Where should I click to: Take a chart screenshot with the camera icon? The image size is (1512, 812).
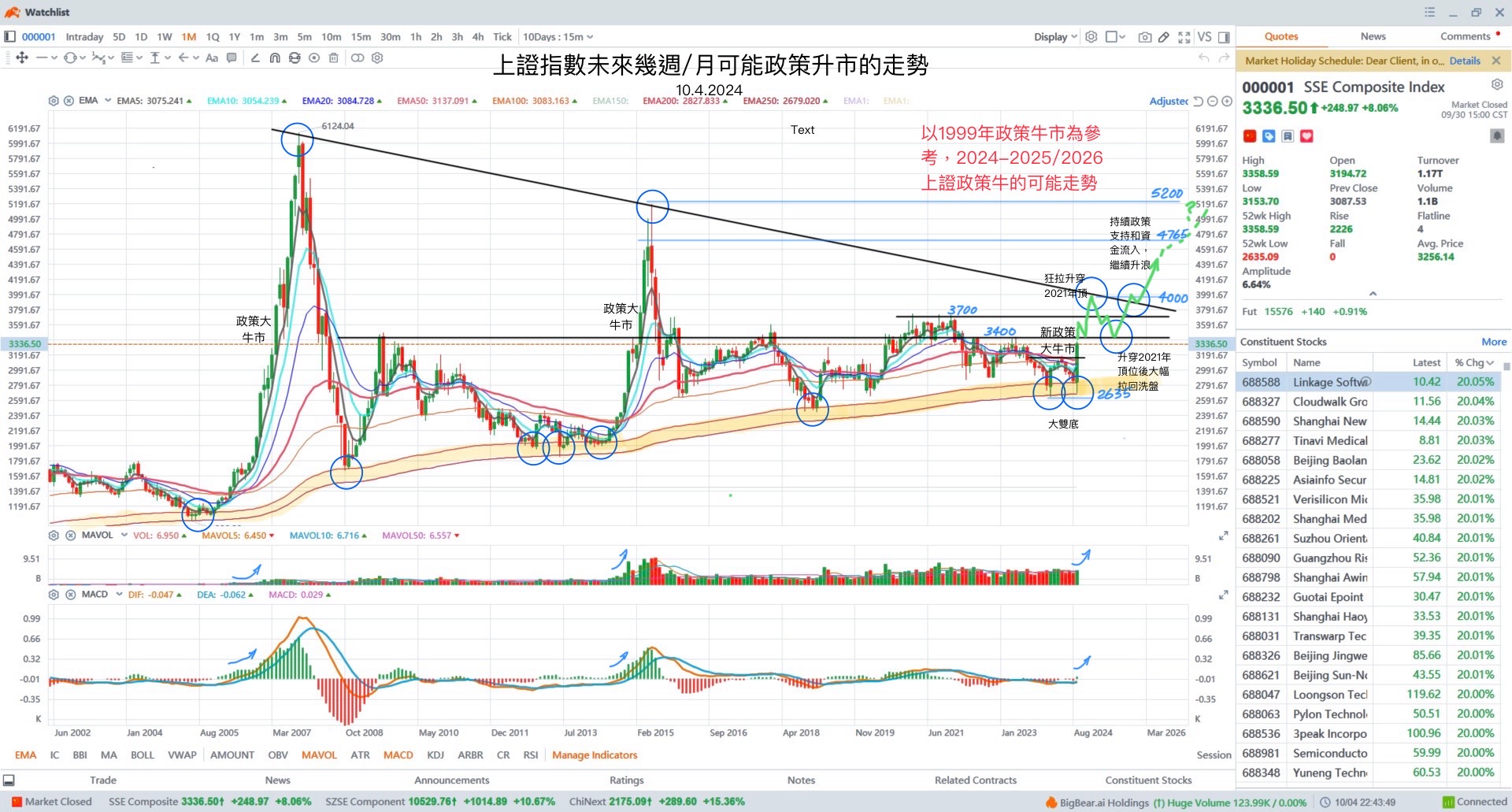pyautogui.click(x=1144, y=37)
